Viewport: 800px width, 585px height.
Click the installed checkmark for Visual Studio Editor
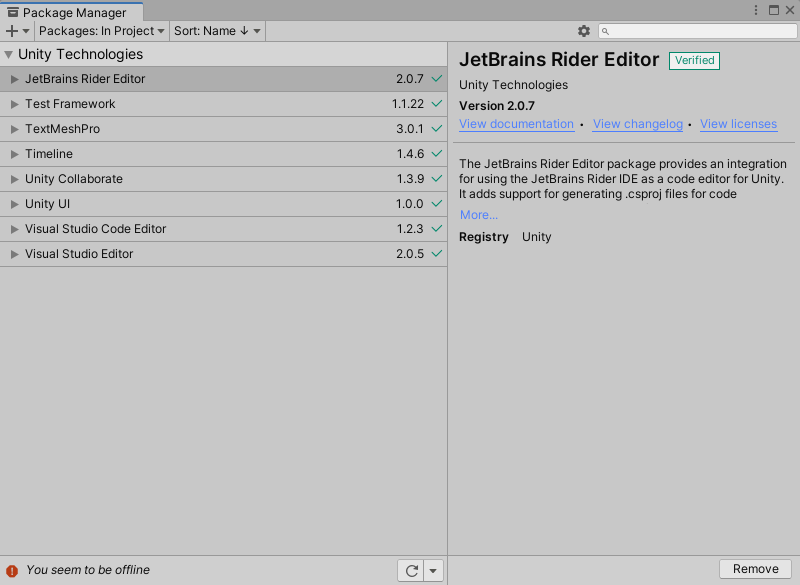tap(437, 253)
